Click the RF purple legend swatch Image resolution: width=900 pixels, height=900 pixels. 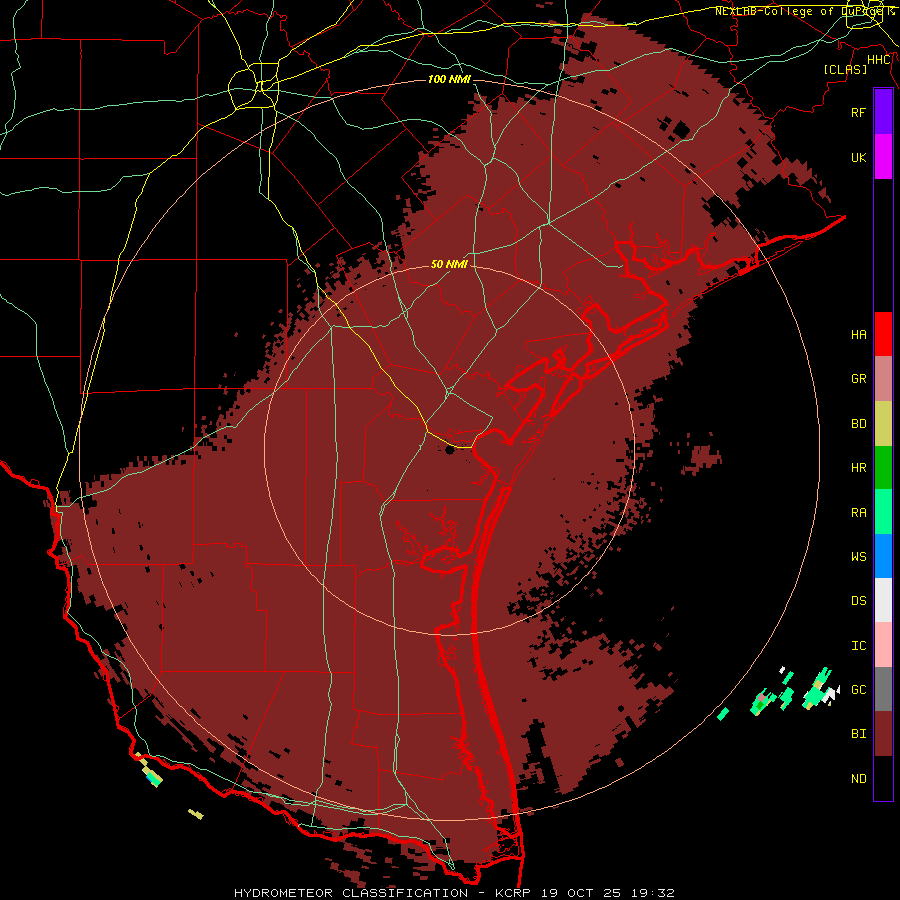click(883, 112)
